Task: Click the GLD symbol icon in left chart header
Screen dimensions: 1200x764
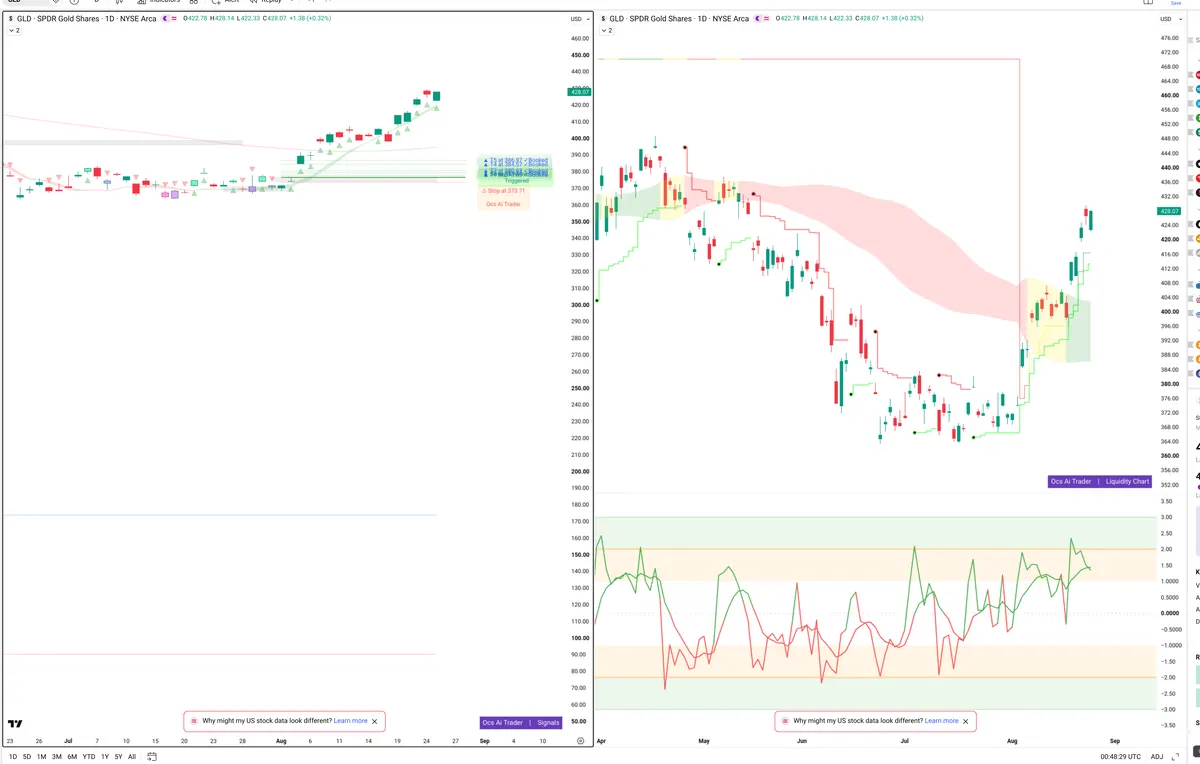Action: (x=11, y=18)
